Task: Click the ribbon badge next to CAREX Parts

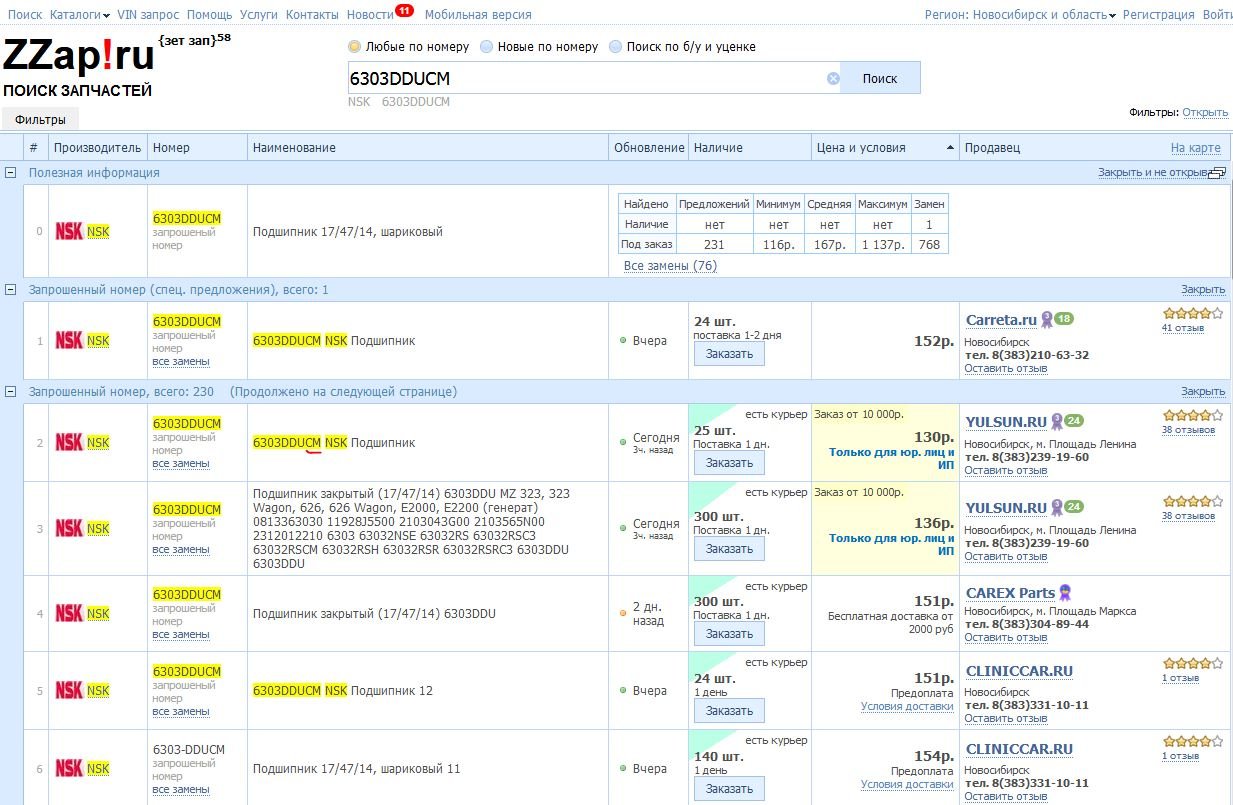Action: [x=1065, y=592]
